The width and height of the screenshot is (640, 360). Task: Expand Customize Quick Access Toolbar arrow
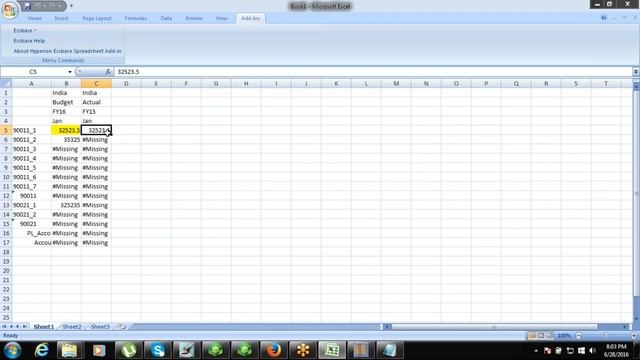coord(71,6)
